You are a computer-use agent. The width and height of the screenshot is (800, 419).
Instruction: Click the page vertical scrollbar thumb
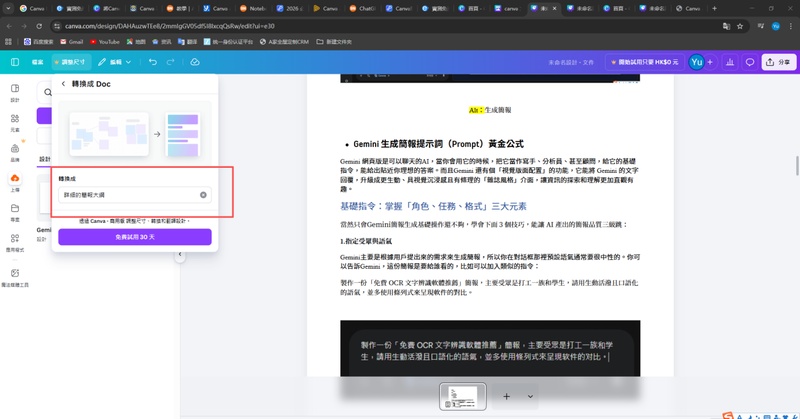click(x=797, y=166)
